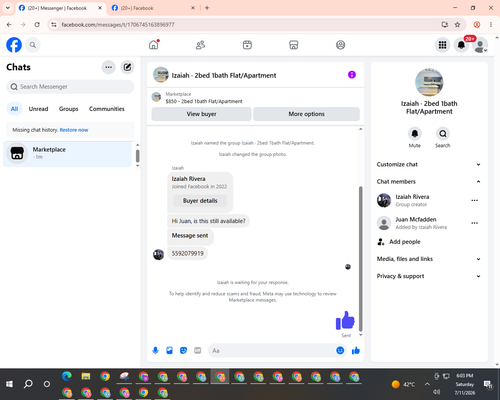The image size is (500, 400).
Task: Click the Buyer details button
Action: click(x=200, y=201)
